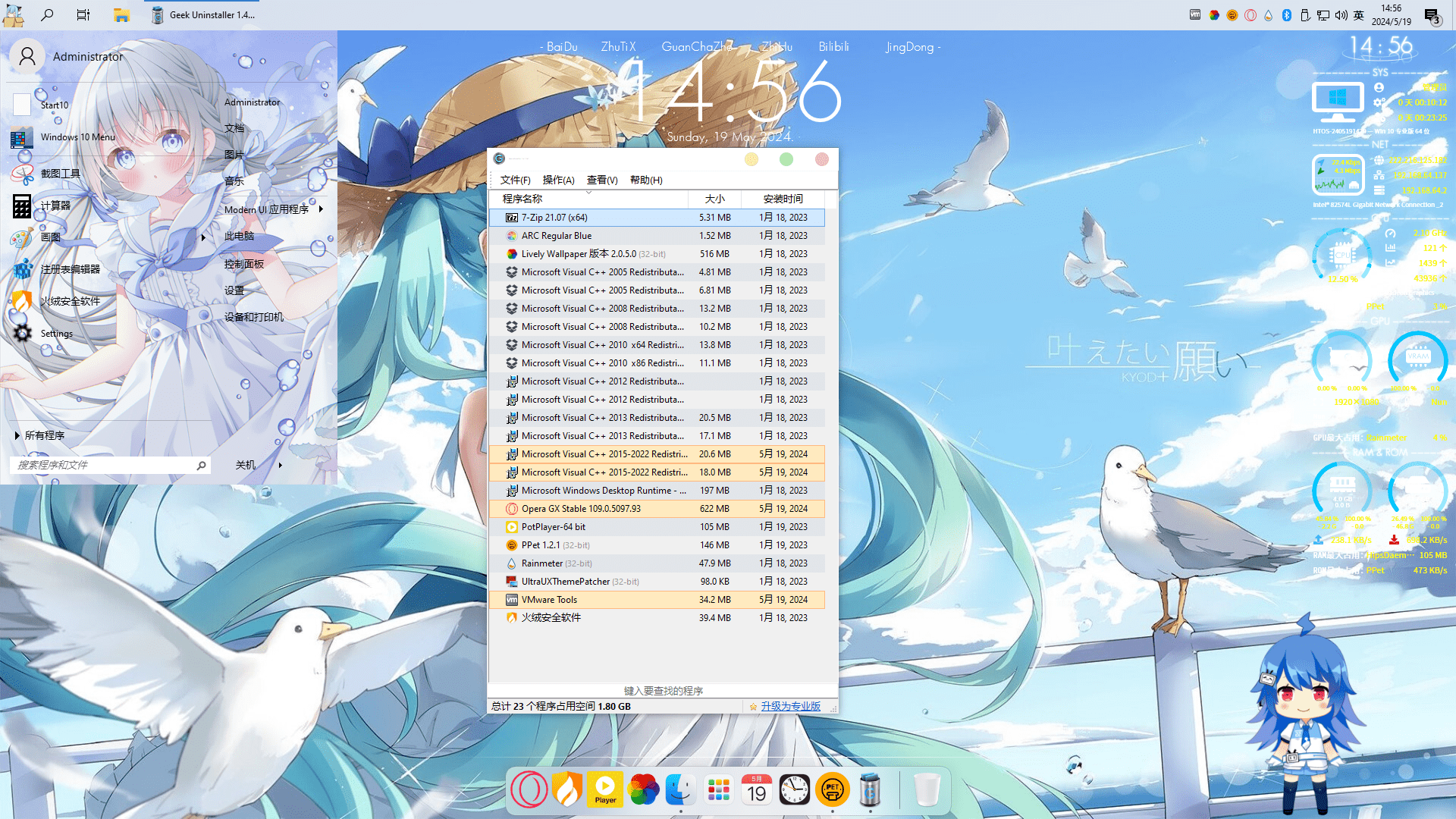Select the Rainmeter (32-bit) row

pos(657,563)
